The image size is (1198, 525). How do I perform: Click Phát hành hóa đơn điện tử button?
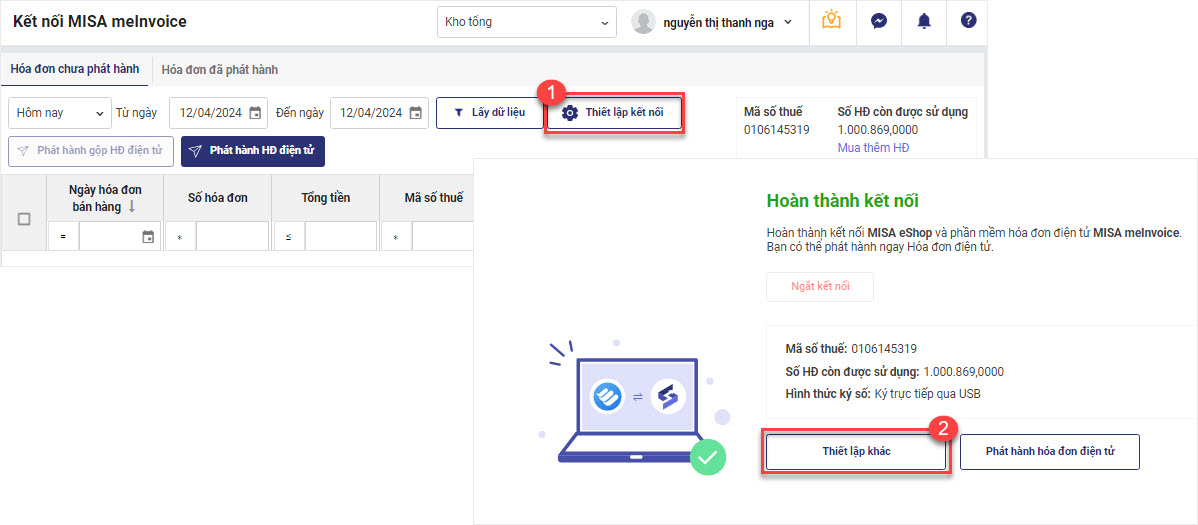pyautogui.click(x=1050, y=452)
